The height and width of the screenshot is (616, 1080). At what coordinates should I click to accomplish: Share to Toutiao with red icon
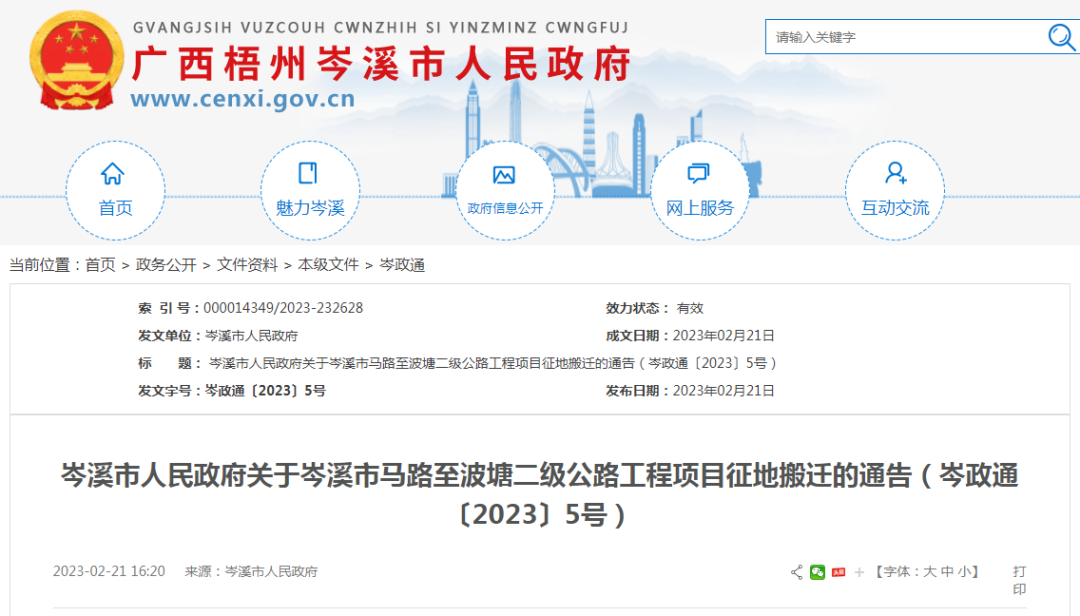(x=839, y=572)
